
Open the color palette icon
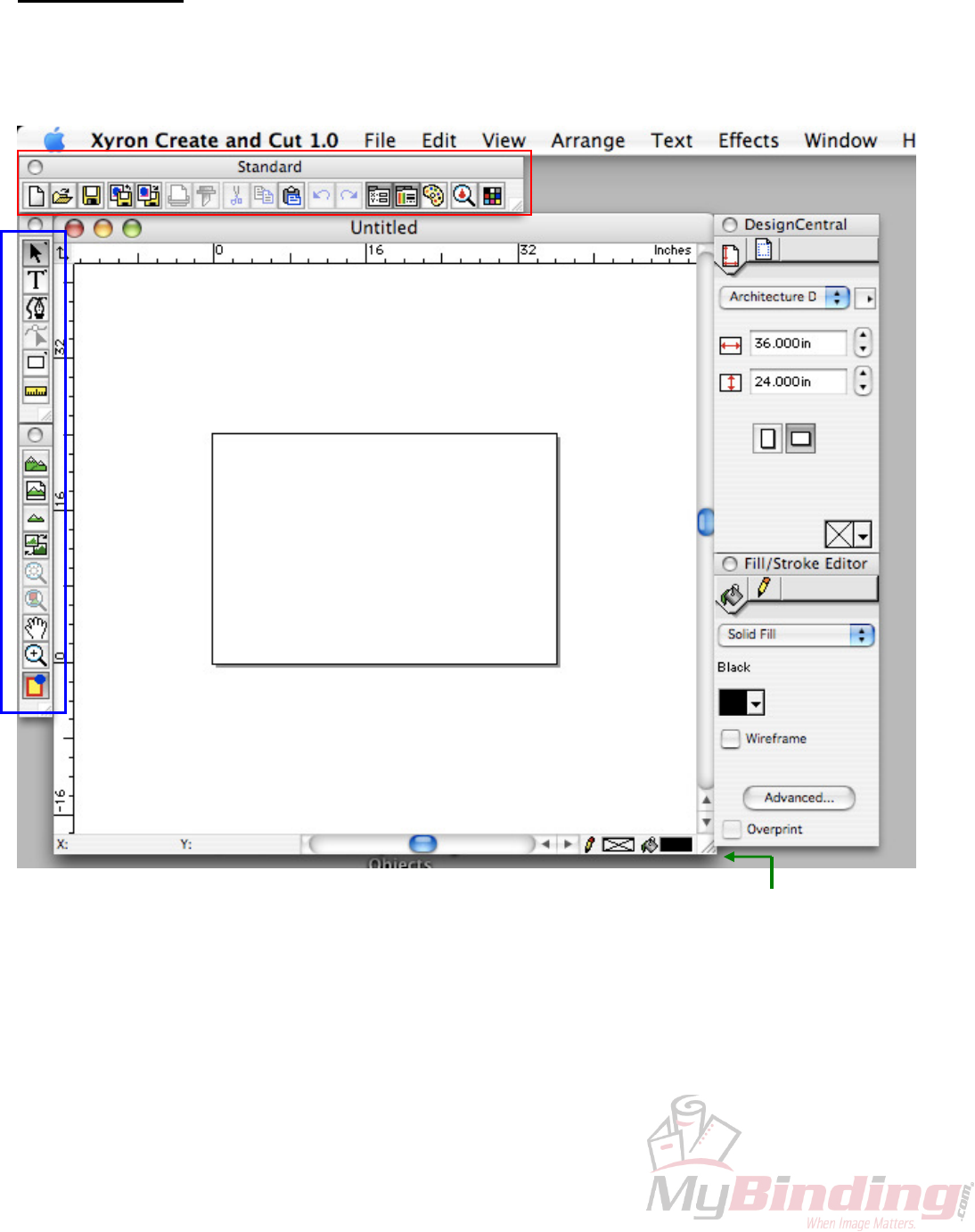tap(434, 195)
